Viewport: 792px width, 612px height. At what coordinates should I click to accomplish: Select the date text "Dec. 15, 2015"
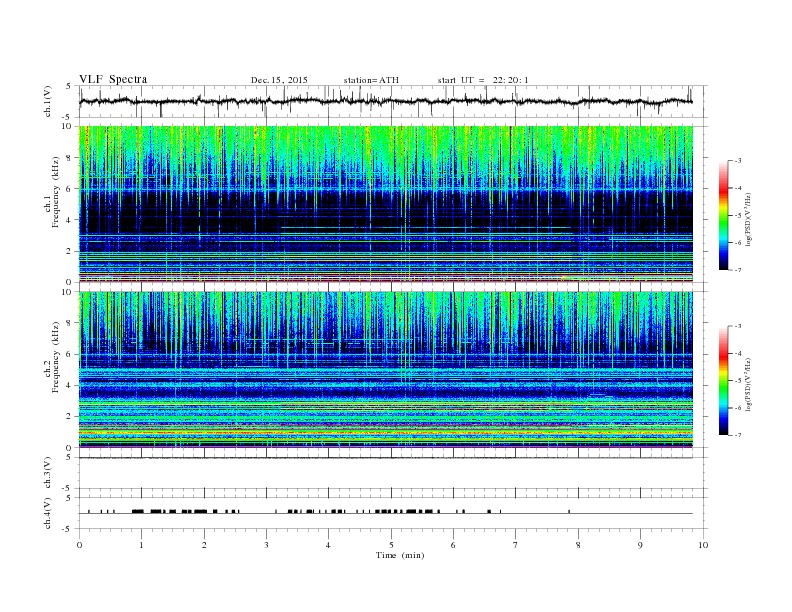tap(279, 80)
